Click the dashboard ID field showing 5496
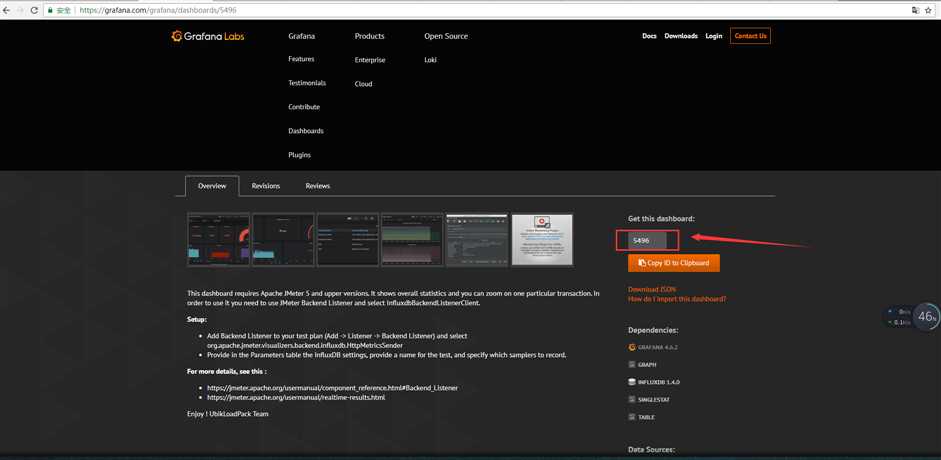The image size is (941, 460). pyautogui.click(x=648, y=240)
